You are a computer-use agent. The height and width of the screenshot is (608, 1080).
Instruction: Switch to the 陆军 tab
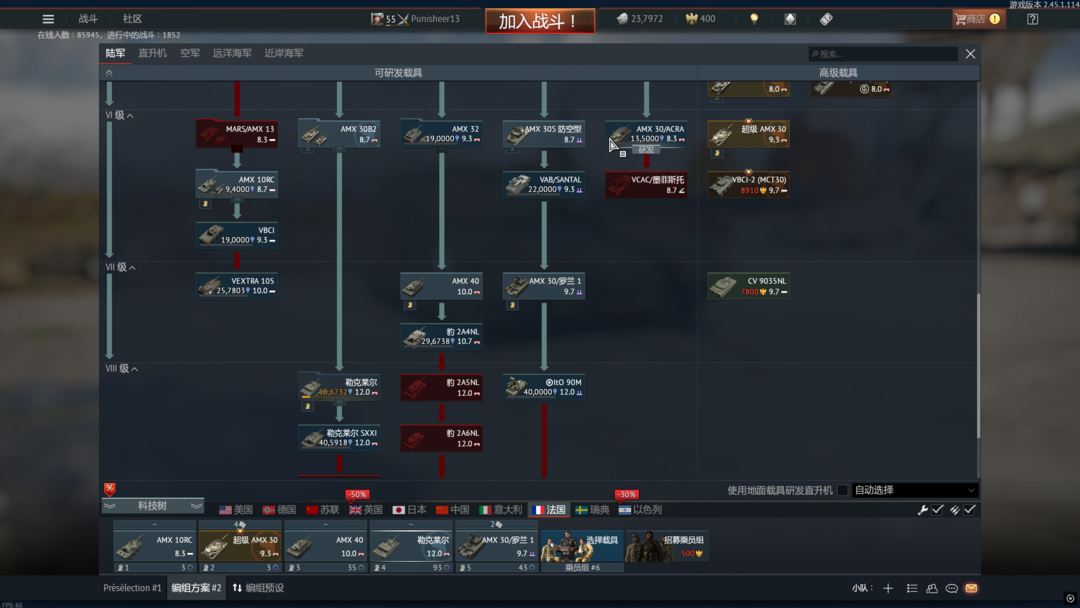[x=115, y=53]
